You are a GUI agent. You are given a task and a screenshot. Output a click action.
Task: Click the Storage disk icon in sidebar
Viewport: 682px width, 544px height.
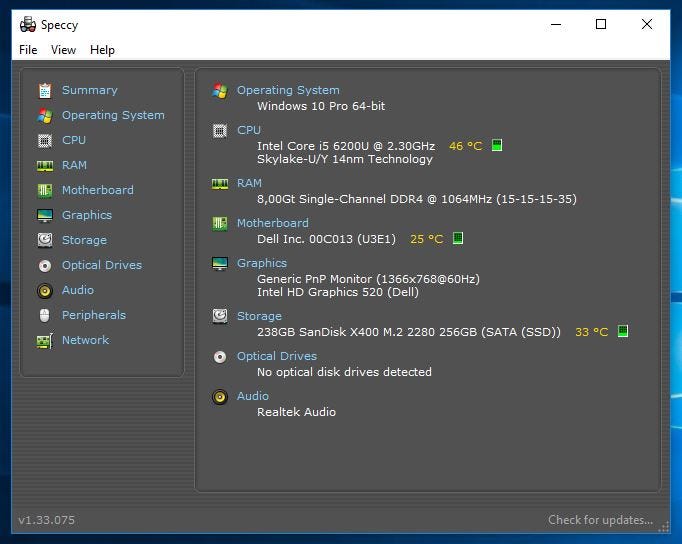coord(45,240)
